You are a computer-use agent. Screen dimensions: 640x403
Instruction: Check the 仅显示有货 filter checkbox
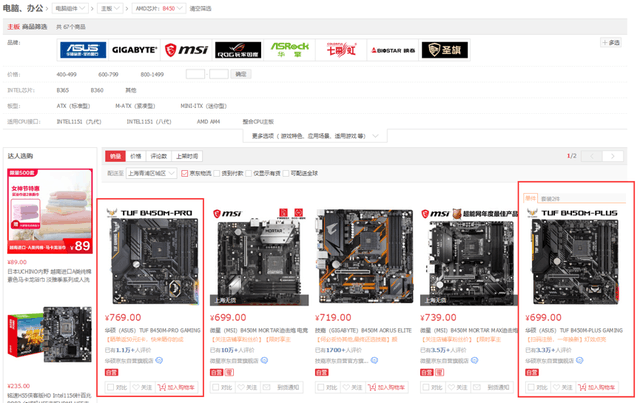pyautogui.click(x=248, y=174)
